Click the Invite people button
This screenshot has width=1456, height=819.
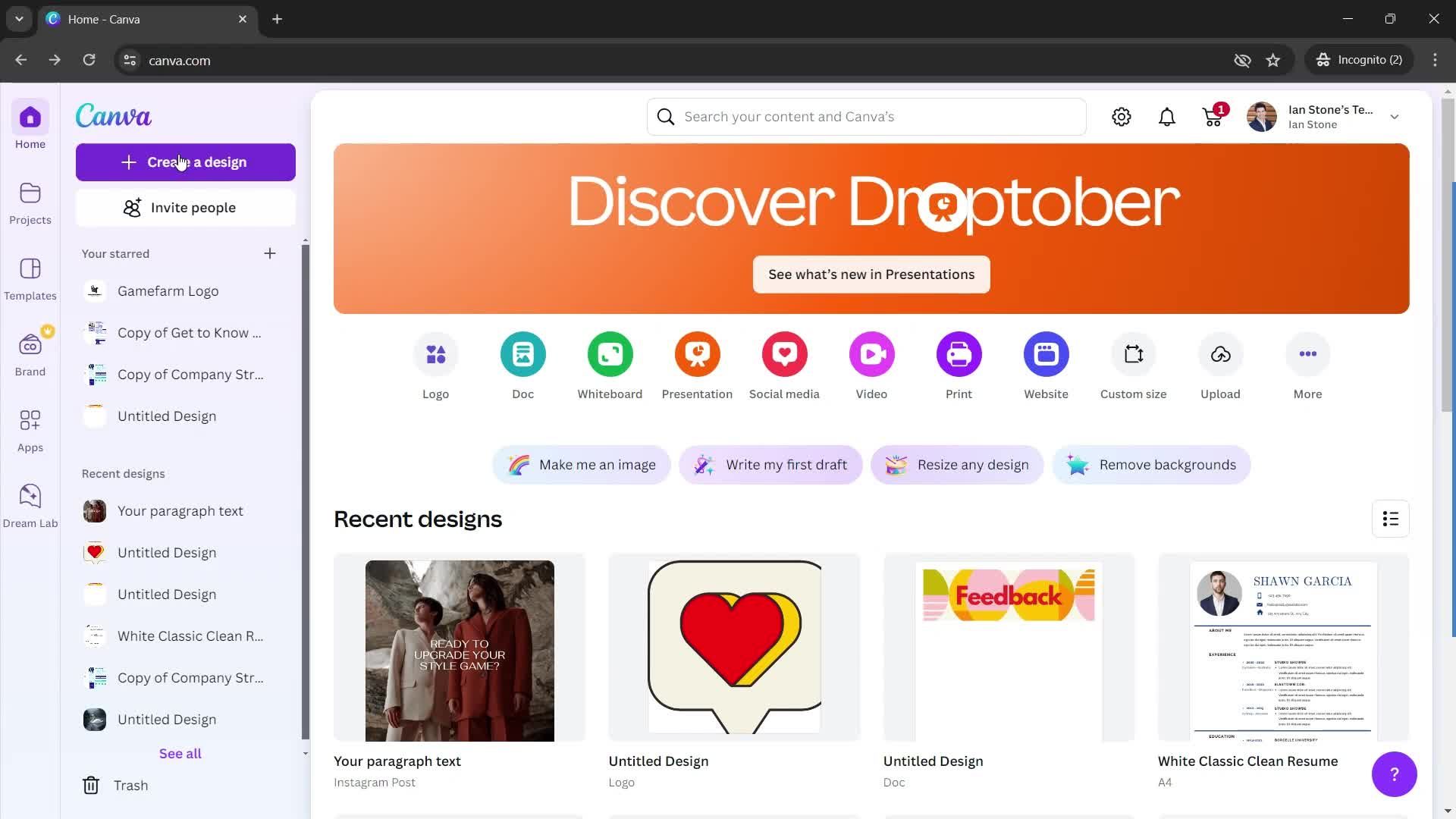pos(186,207)
